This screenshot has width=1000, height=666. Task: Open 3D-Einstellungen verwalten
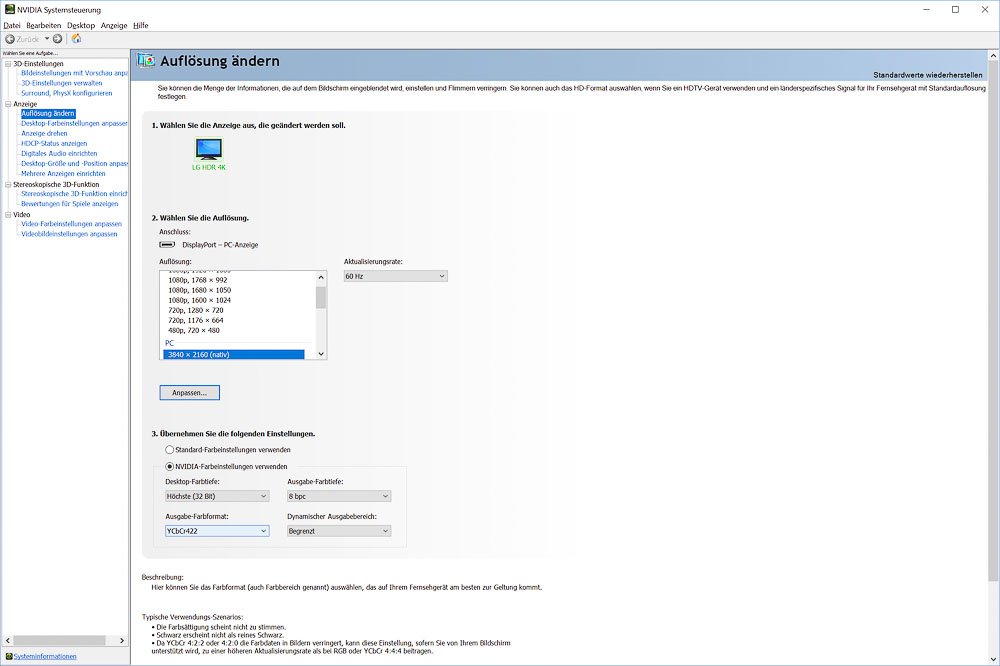tap(61, 83)
